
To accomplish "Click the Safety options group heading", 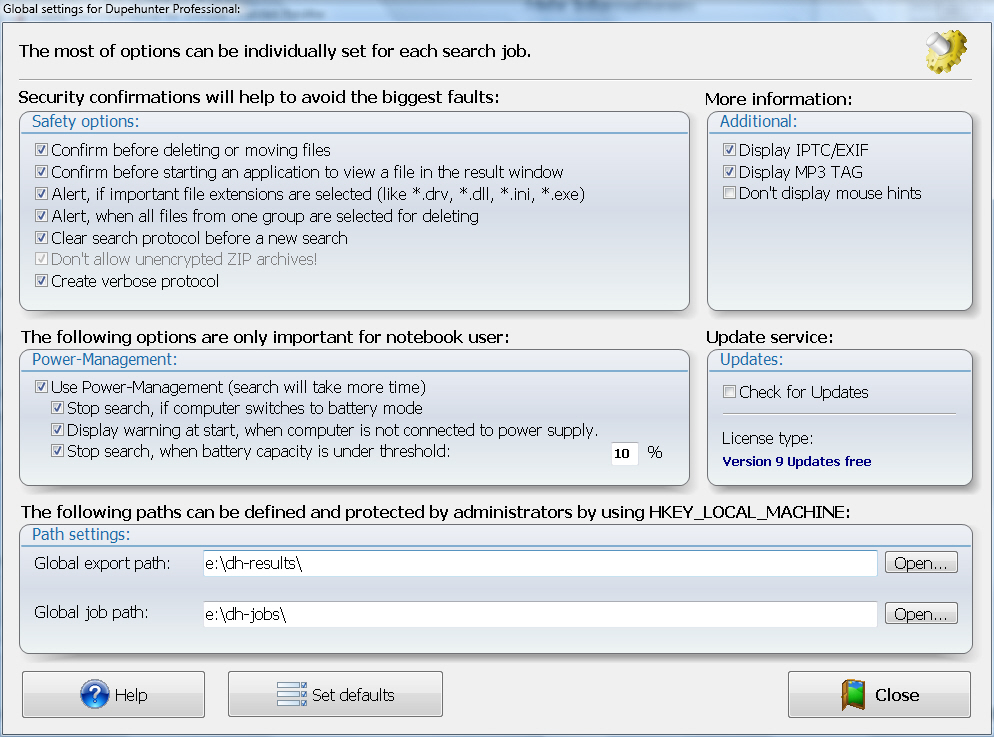I will pos(86,121).
